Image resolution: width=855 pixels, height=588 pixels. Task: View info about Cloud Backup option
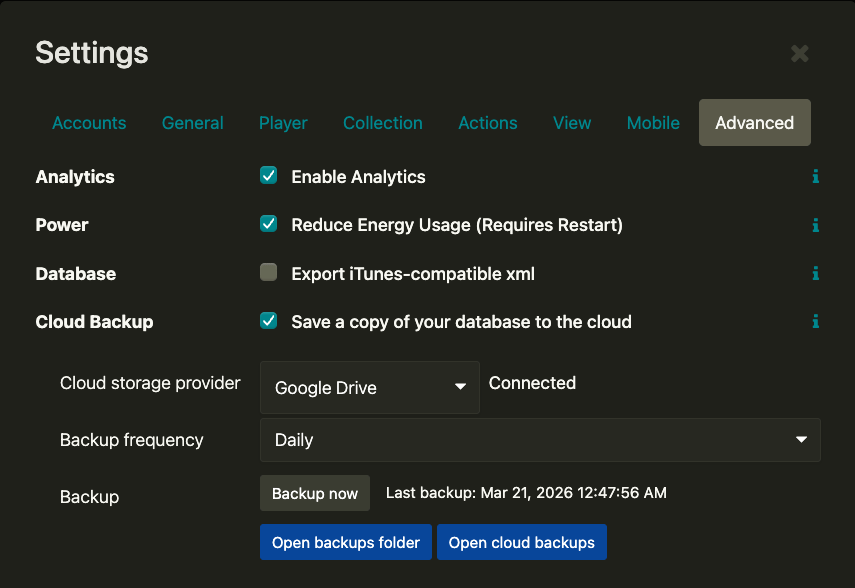[816, 321]
